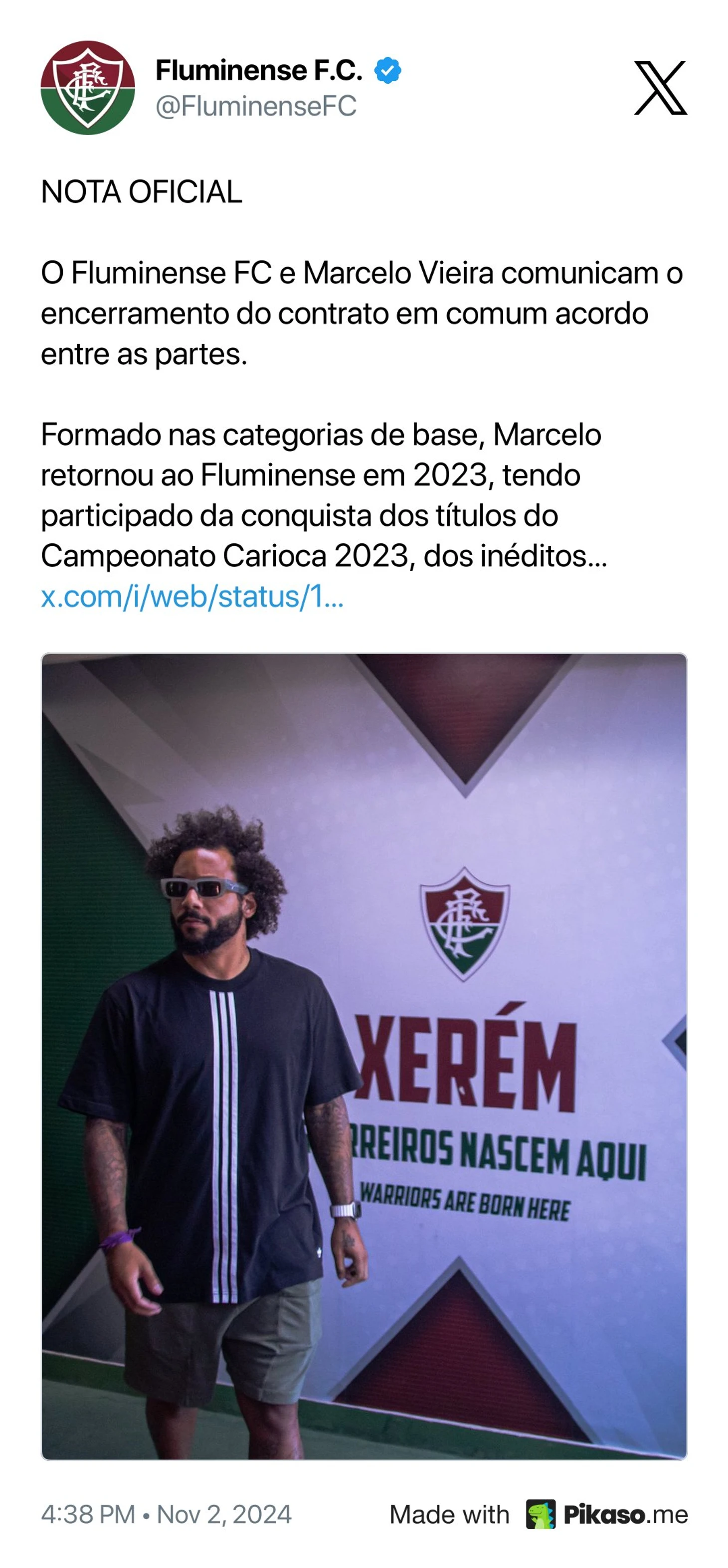The width and height of the screenshot is (728, 1568).
Task: Follow the x.com/i/web/status link
Action: [x=192, y=597]
